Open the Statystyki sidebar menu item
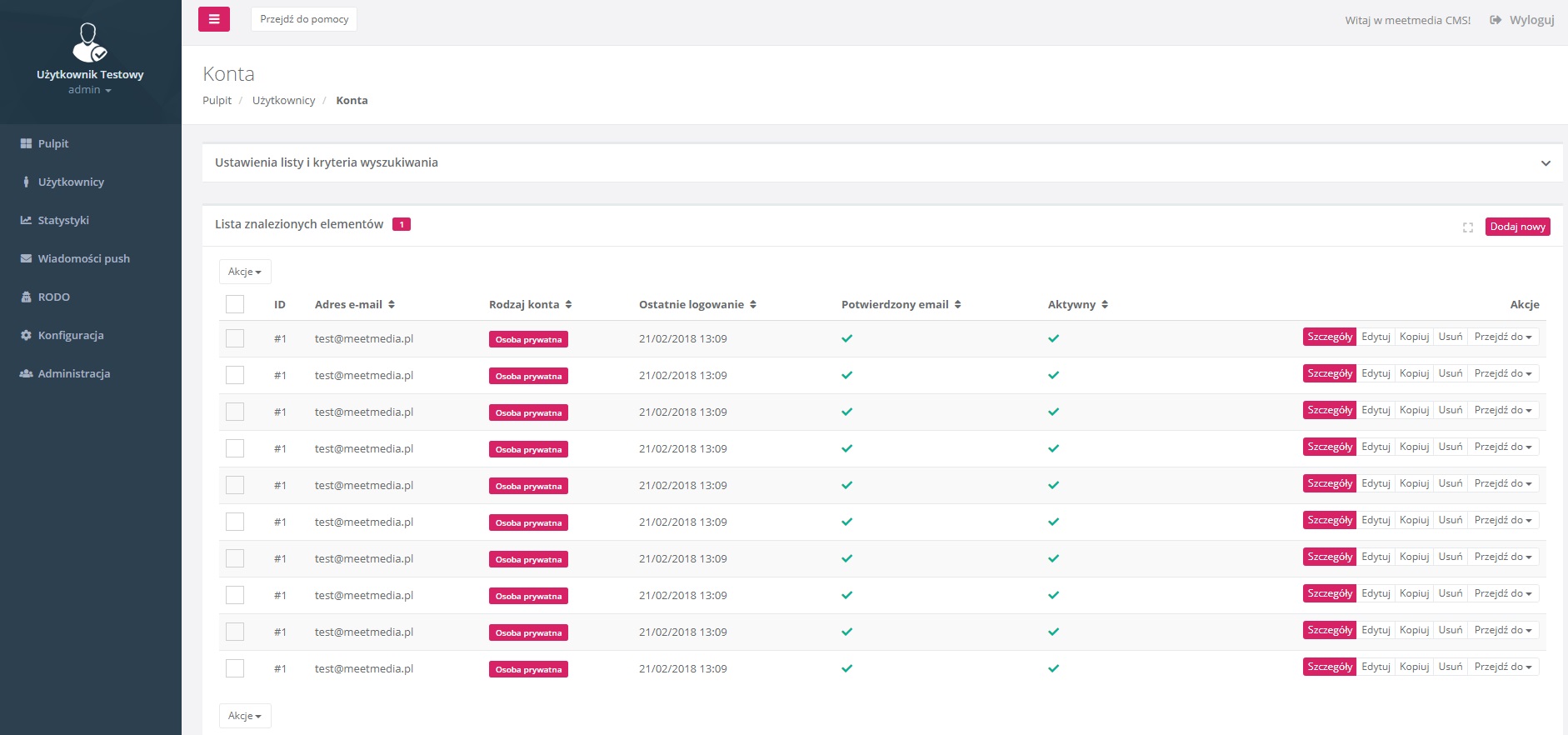The height and width of the screenshot is (735, 1568). click(x=63, y=220)
